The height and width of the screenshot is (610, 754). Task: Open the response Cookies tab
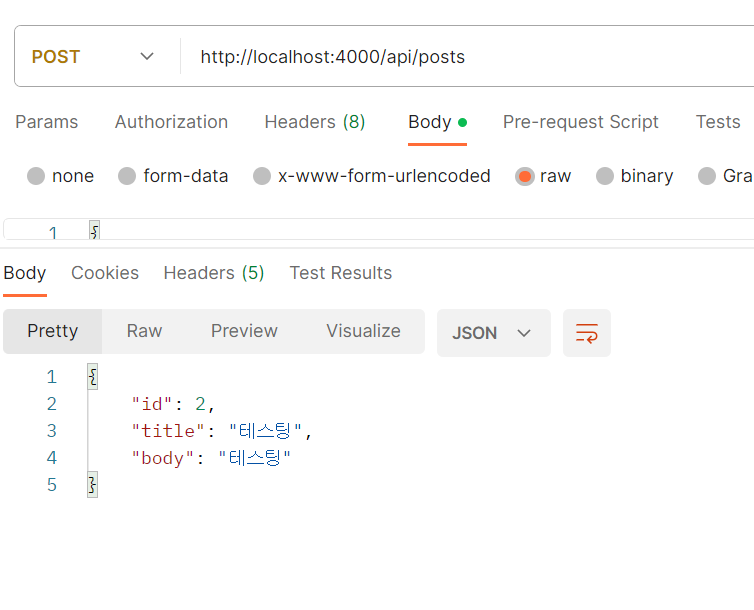[105, 273]
